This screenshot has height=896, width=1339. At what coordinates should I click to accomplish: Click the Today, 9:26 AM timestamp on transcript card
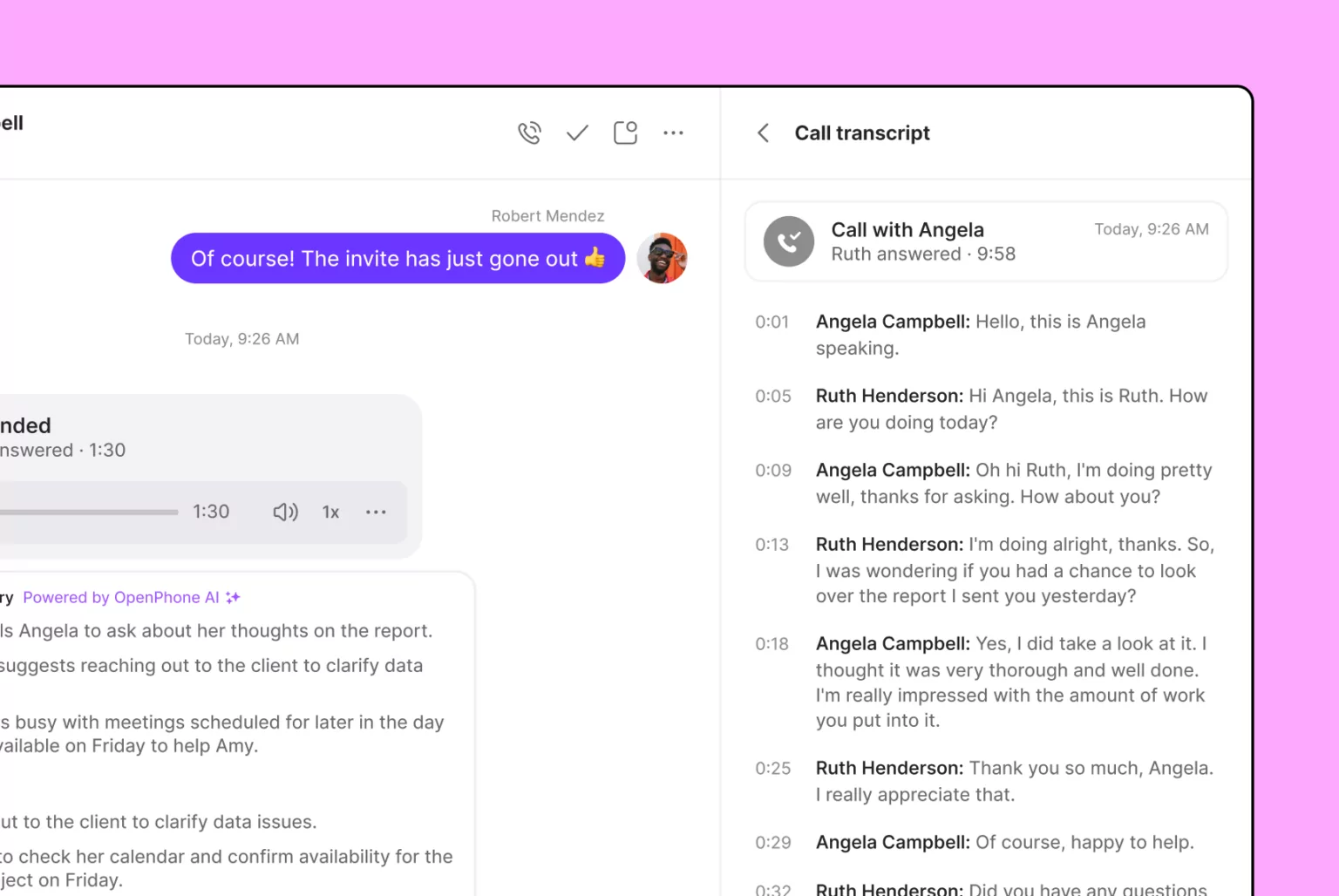[x=1151, y=229]
